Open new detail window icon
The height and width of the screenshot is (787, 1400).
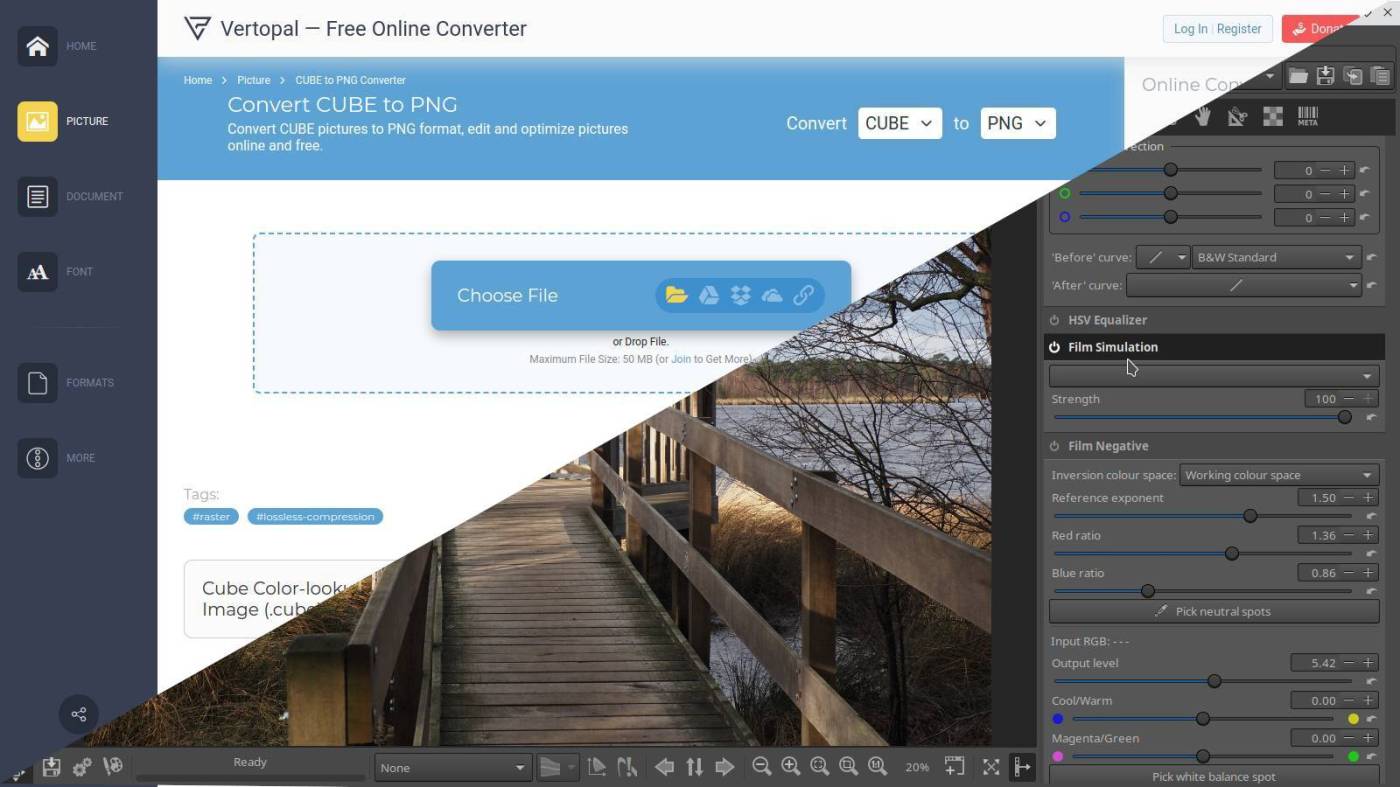954,766
